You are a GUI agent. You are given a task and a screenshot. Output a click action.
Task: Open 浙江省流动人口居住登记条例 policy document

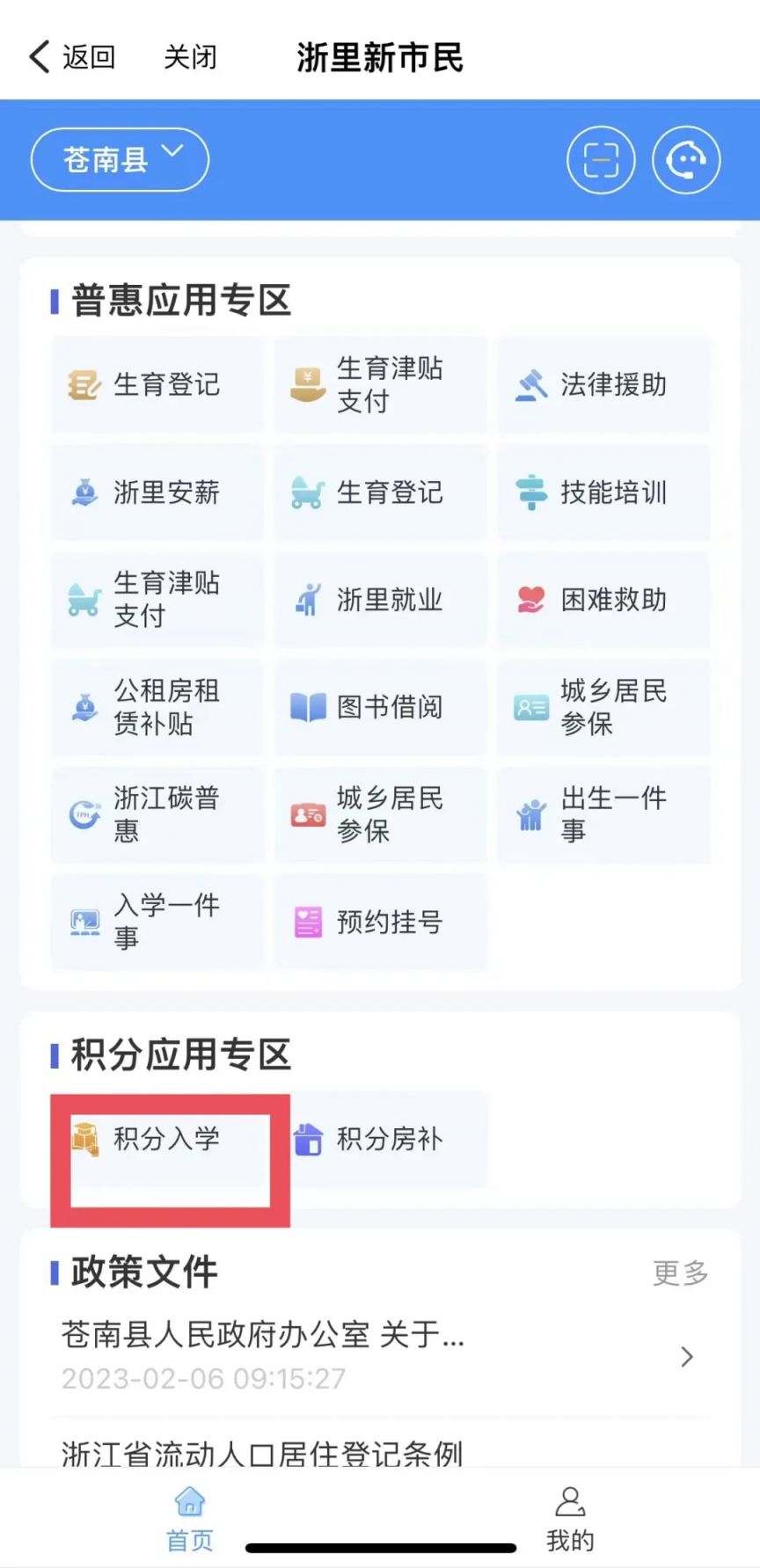click(262, 1453)
